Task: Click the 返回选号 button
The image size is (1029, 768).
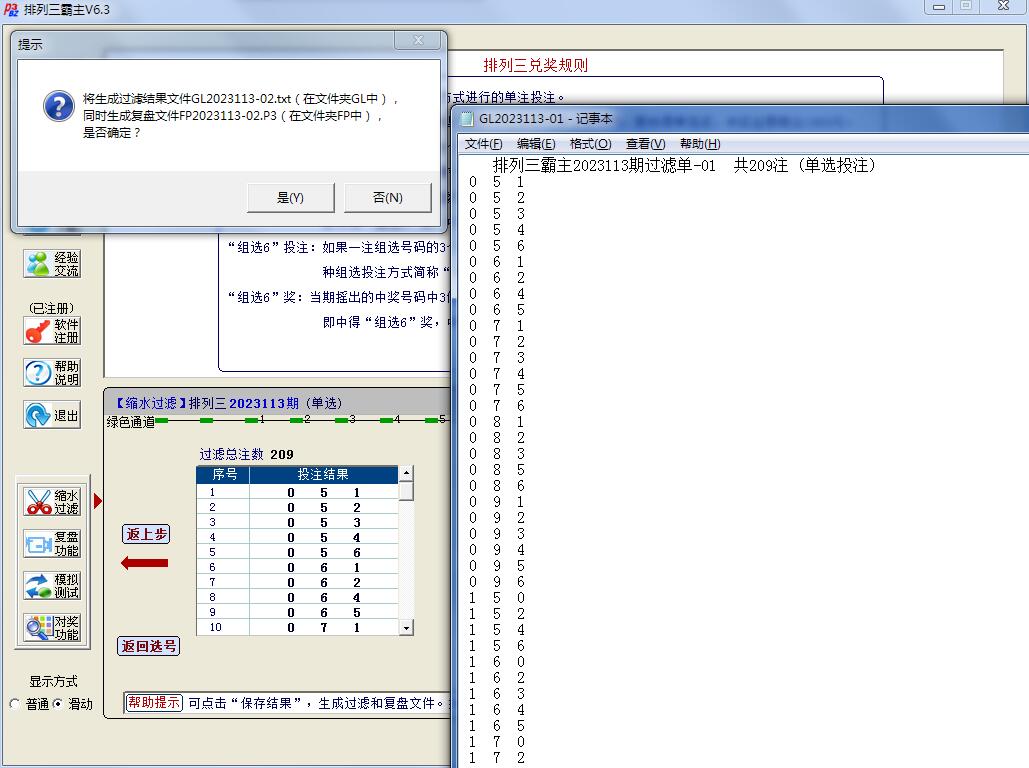Action: coord(149,646)
